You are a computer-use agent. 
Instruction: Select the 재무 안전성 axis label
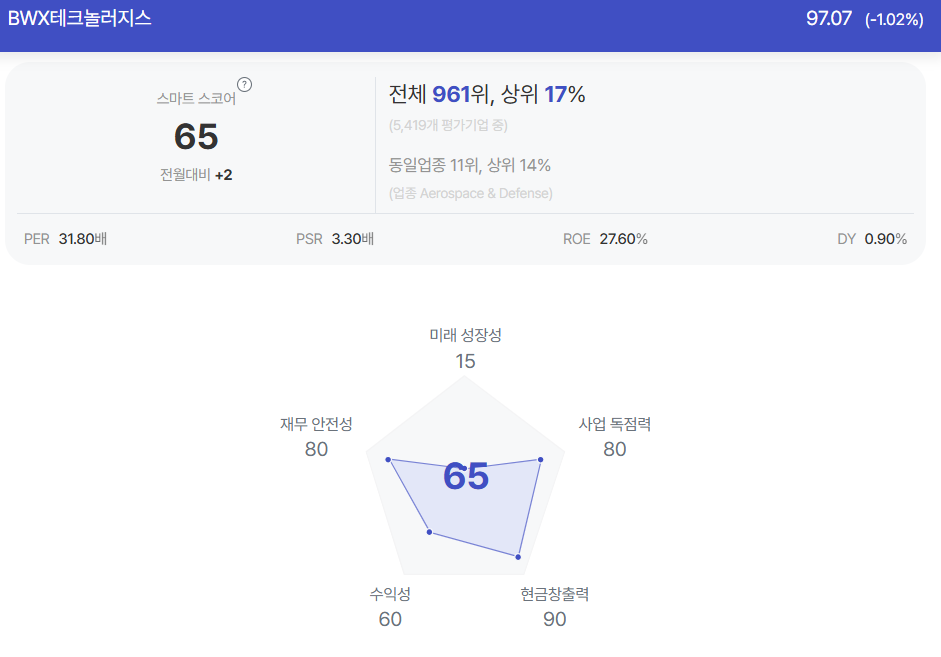point(316,424)
